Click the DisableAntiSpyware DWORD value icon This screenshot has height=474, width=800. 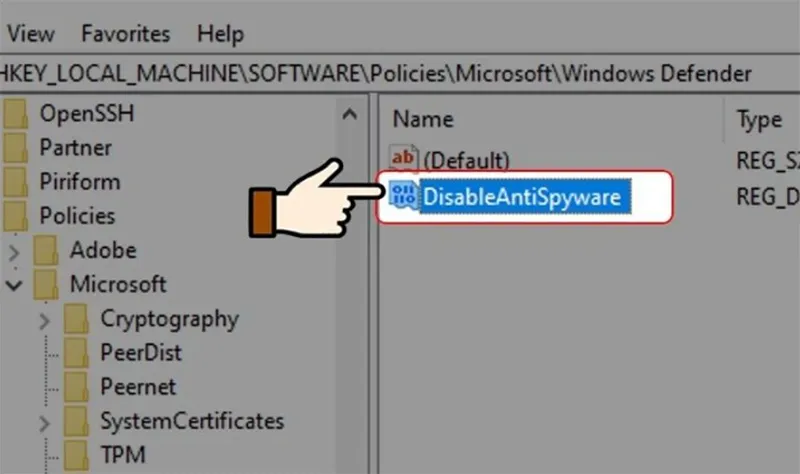click(x=405, y=197)
